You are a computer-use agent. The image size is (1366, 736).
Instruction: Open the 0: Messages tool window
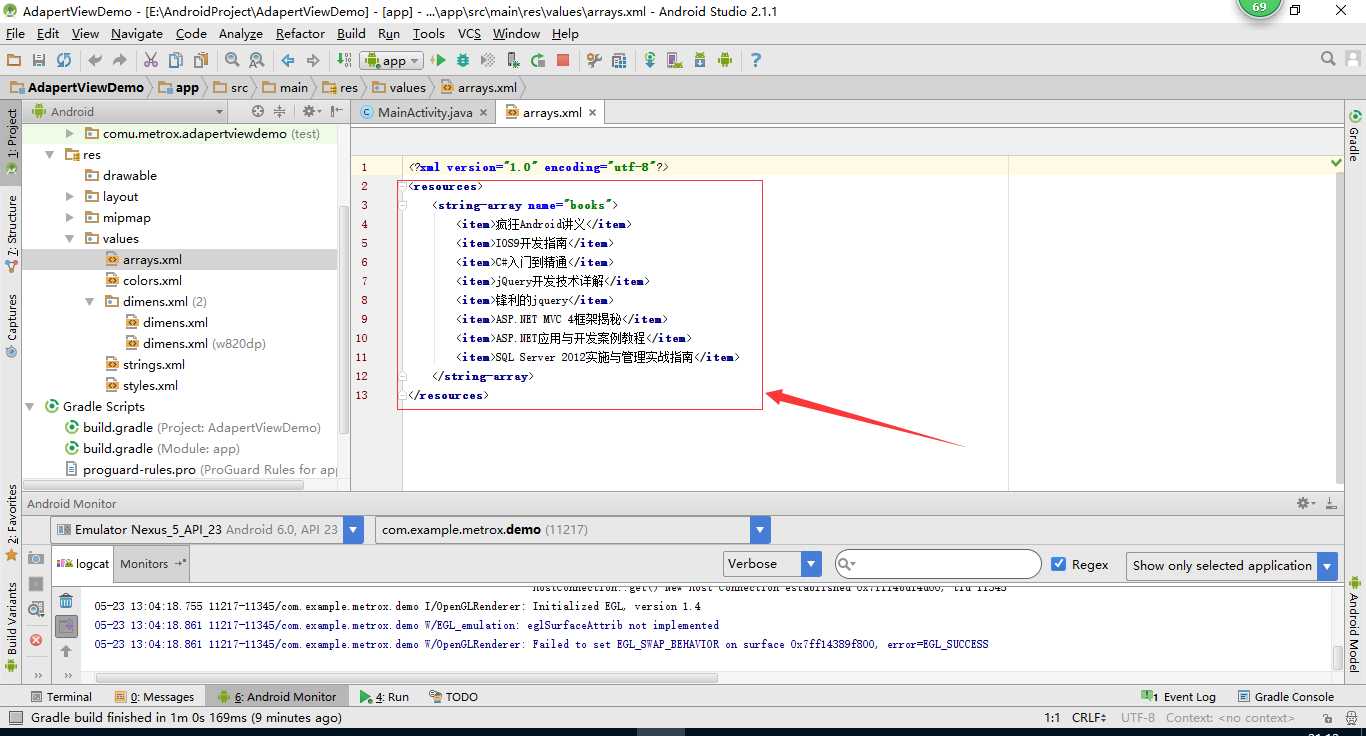[x=154, y=697]
